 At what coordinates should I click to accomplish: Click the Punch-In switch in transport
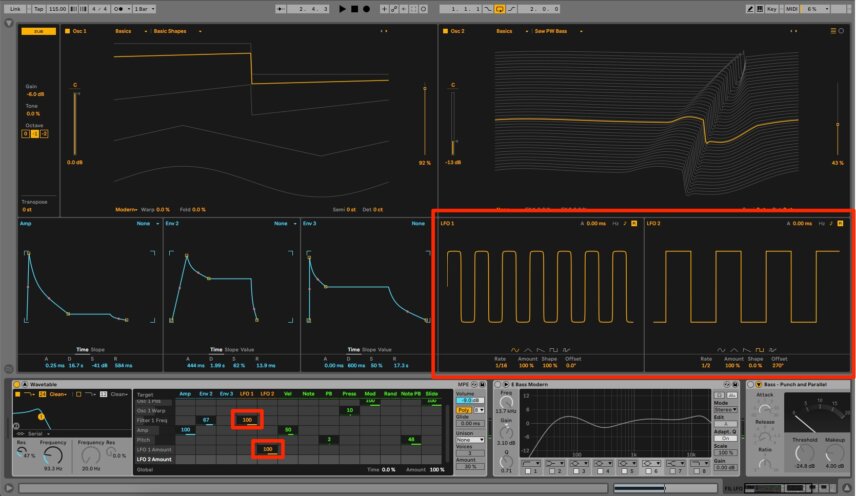(488, 9)
